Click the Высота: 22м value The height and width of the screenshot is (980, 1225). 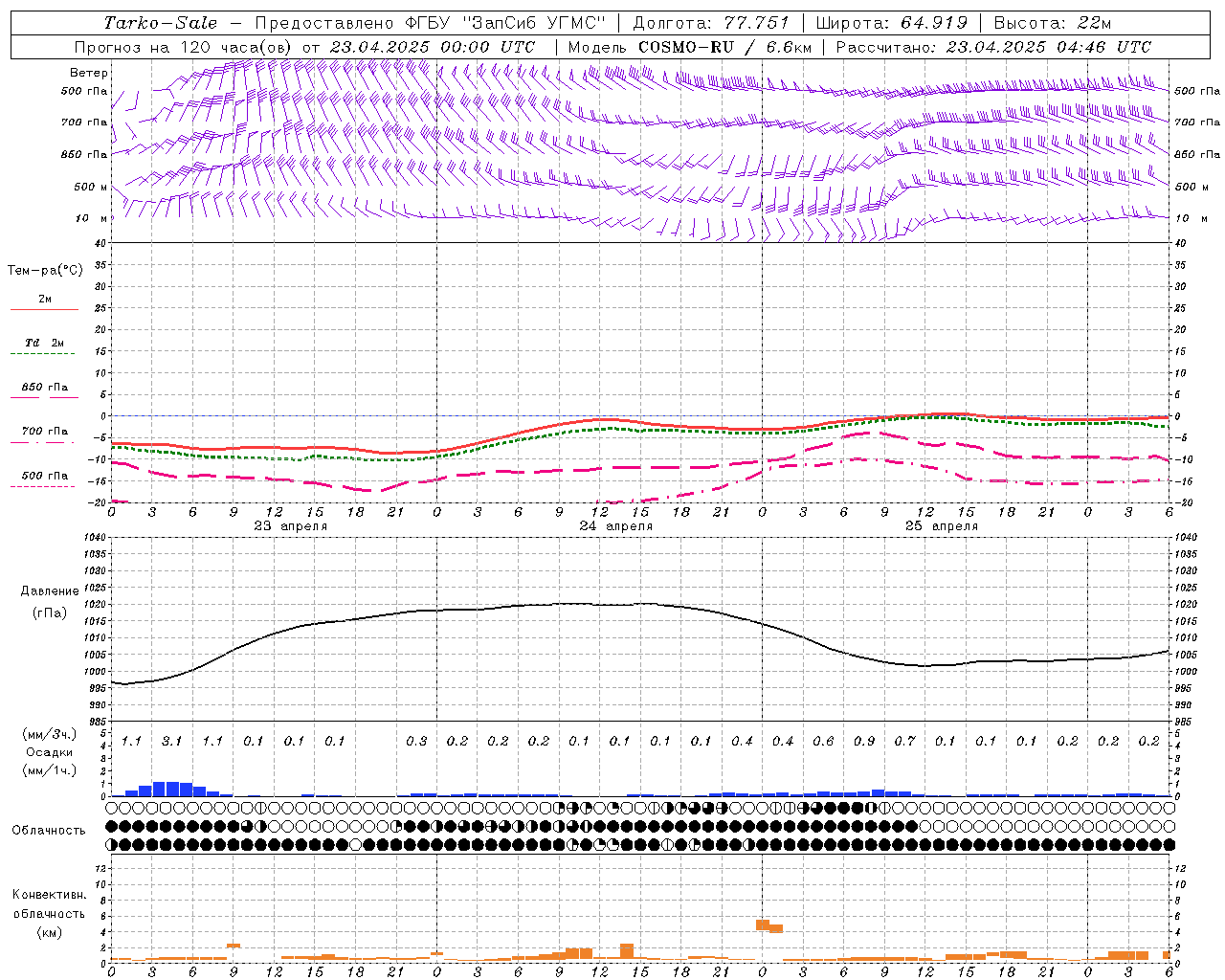1052,23
